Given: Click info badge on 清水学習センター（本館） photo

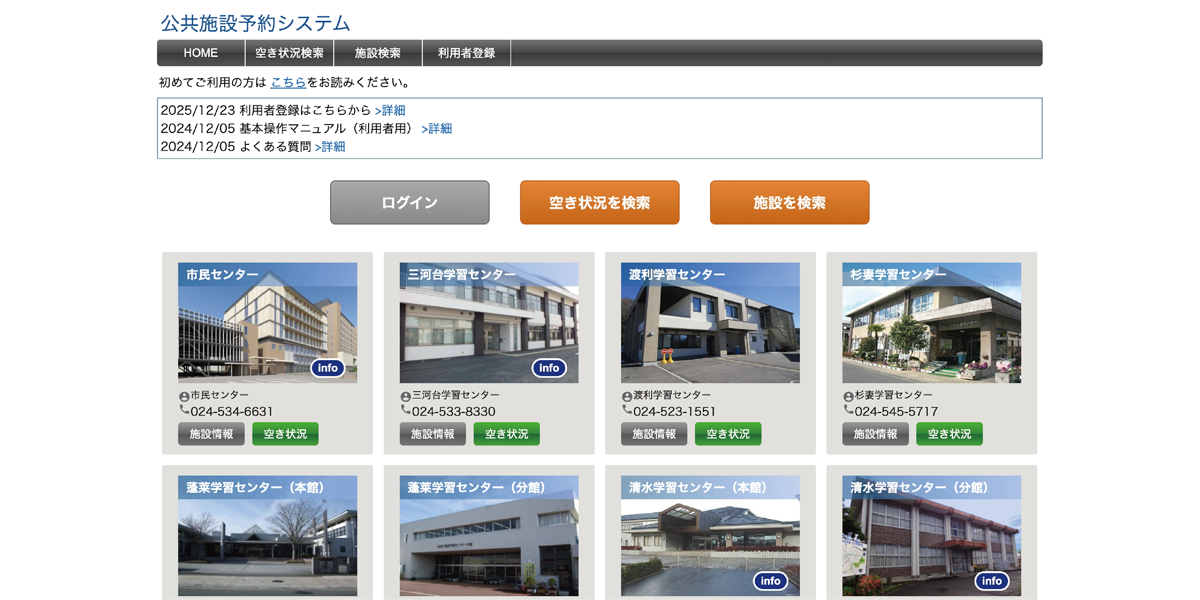Looking at the screenshot, I should coord(770,581).
